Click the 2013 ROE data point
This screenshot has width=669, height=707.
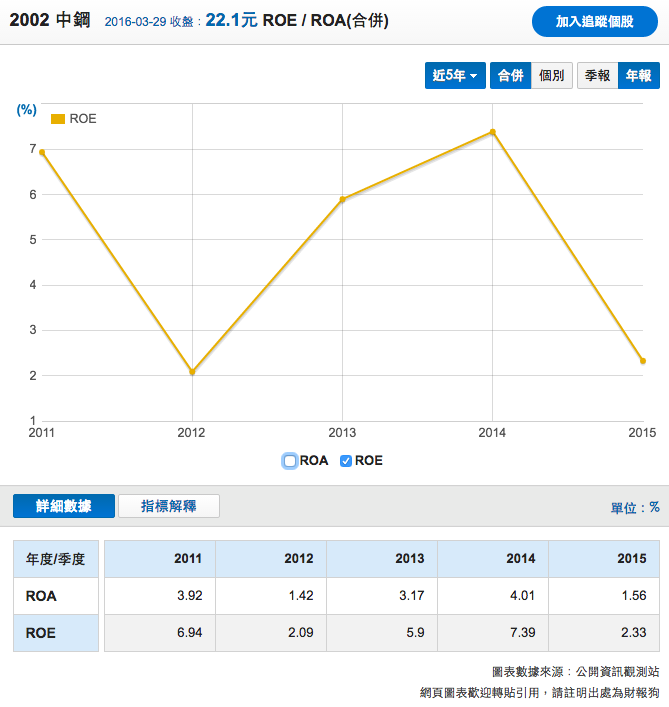click(342, 199)
